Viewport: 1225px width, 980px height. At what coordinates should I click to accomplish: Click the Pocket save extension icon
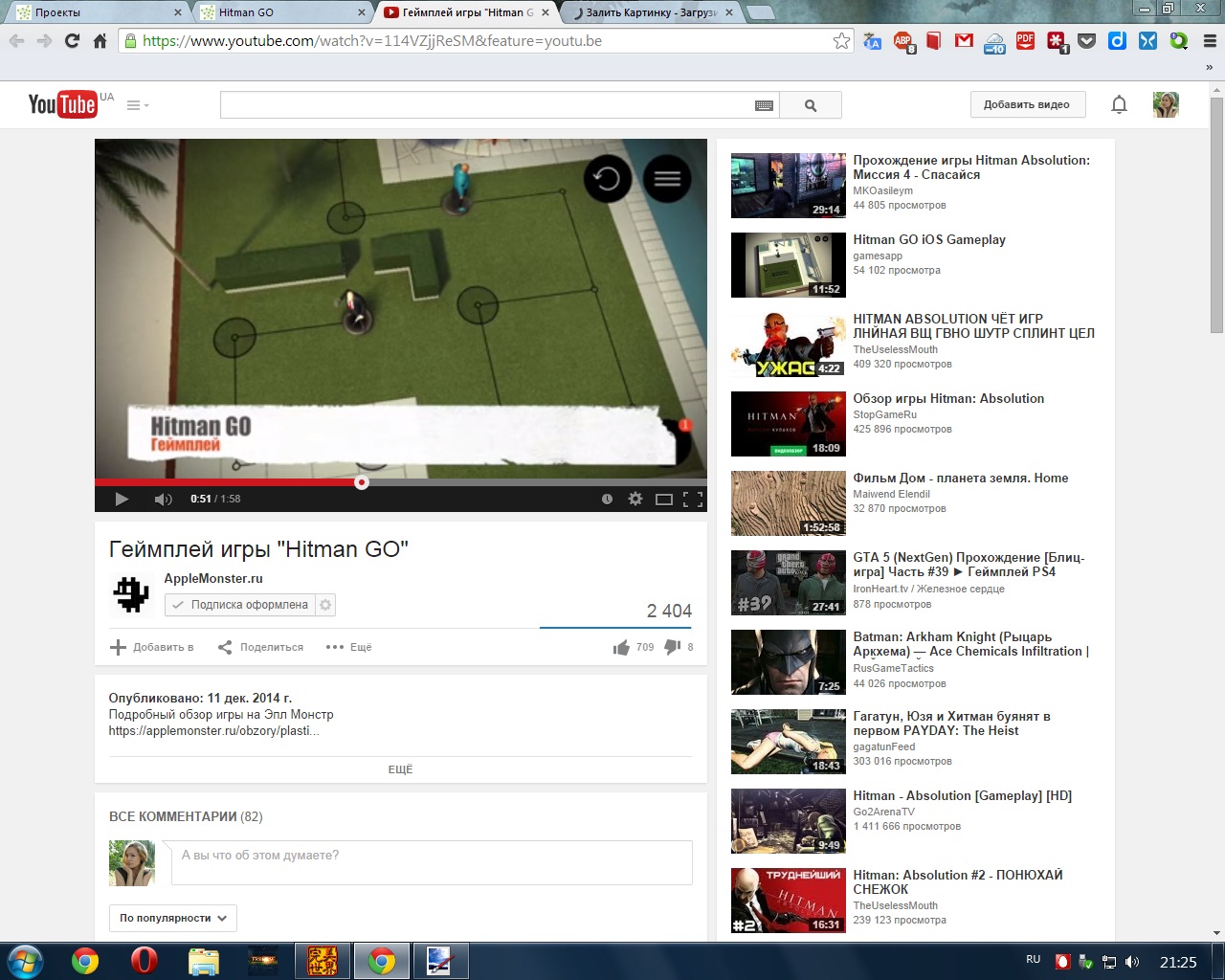tap(1086, 41)
